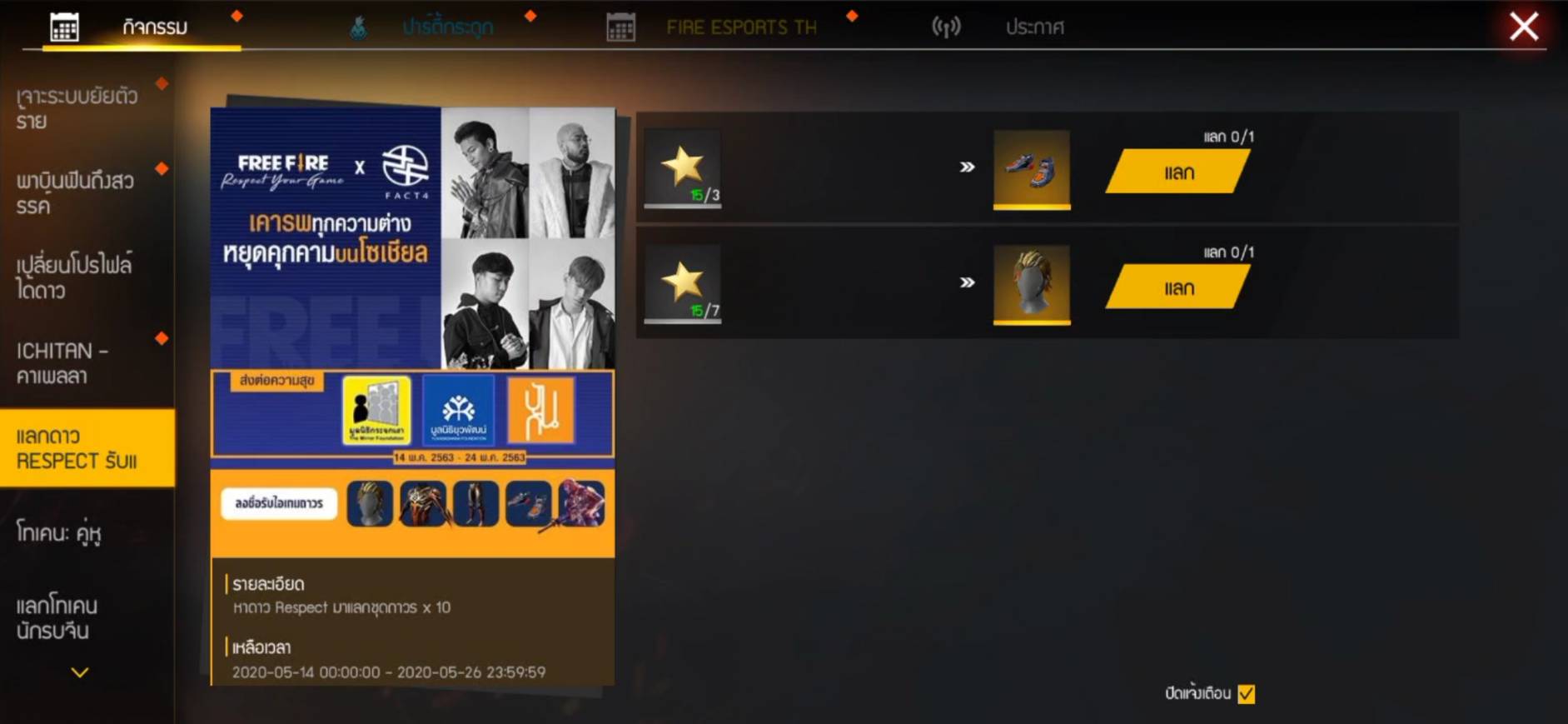Click the hair mask reward icon
The image size is (1568, 724).
click(1032, 284)
